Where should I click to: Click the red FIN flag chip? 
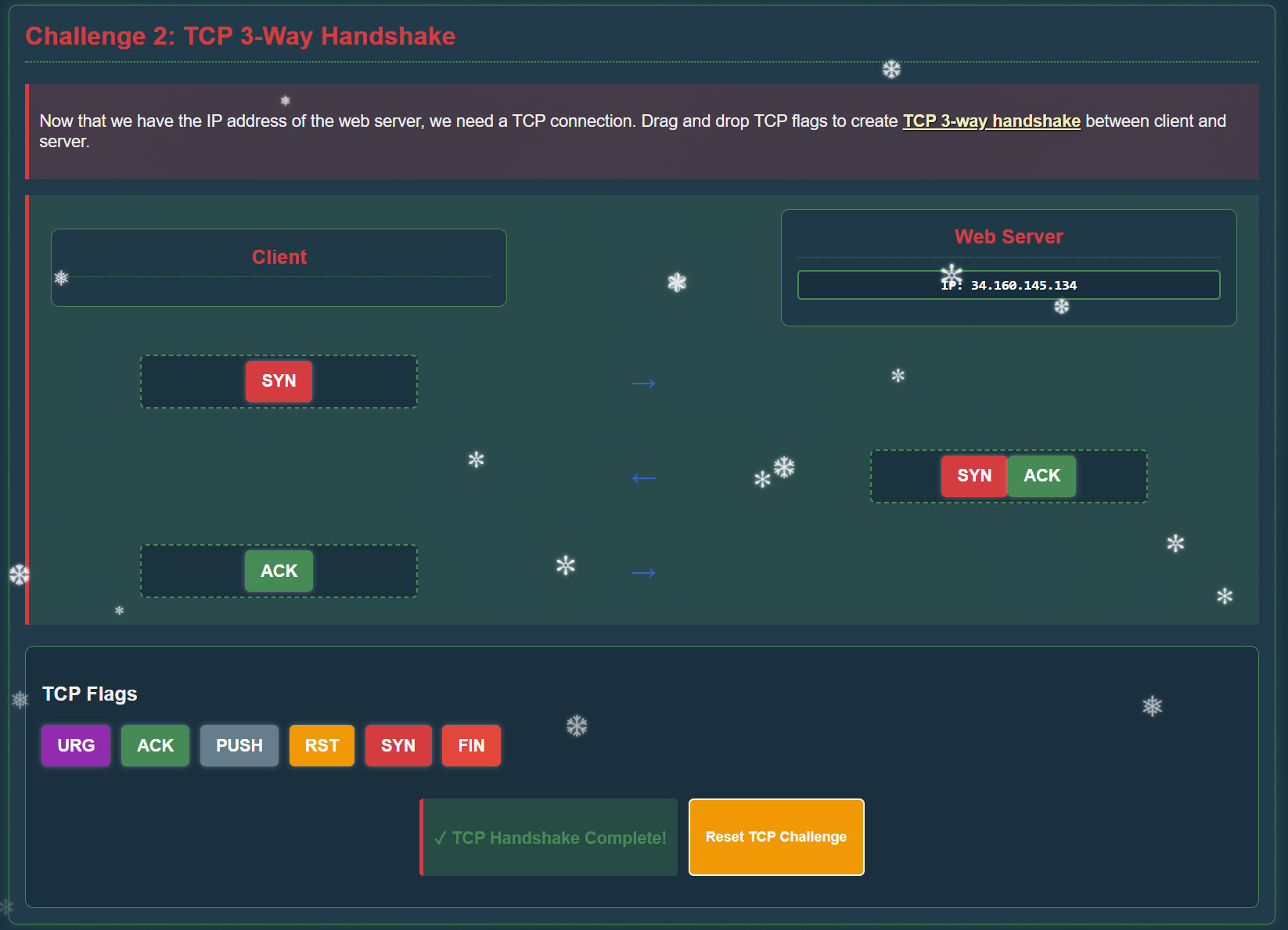471,745
